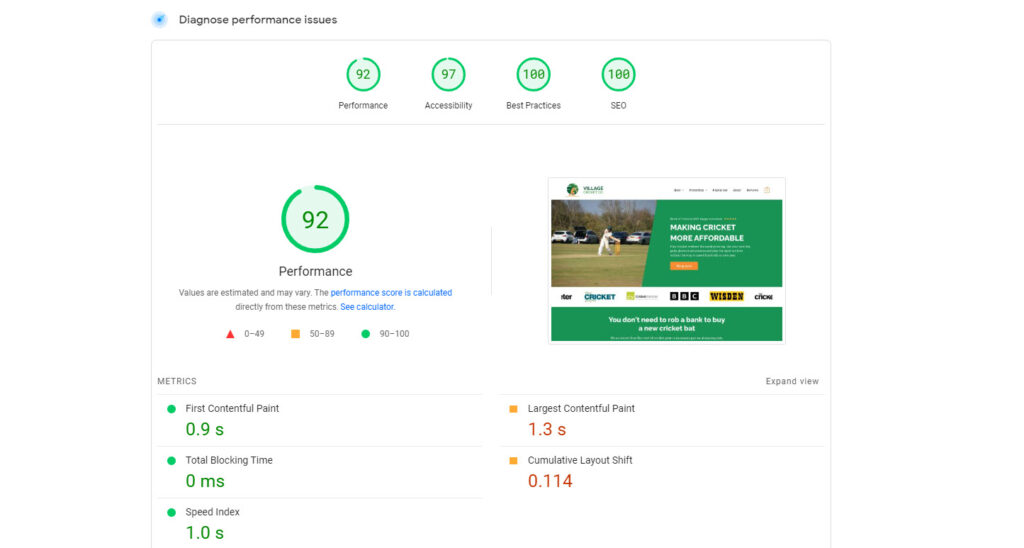The image size is (1024, 548).
Task: Jump to Best Practices score gauge 100
Action: (534, 74)
